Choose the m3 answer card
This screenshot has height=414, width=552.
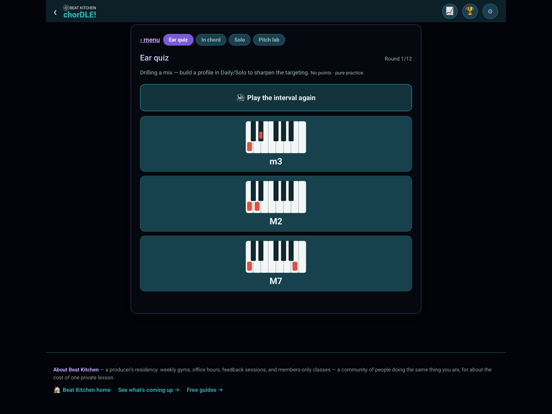pyautogui.click(x=276, y=144)
